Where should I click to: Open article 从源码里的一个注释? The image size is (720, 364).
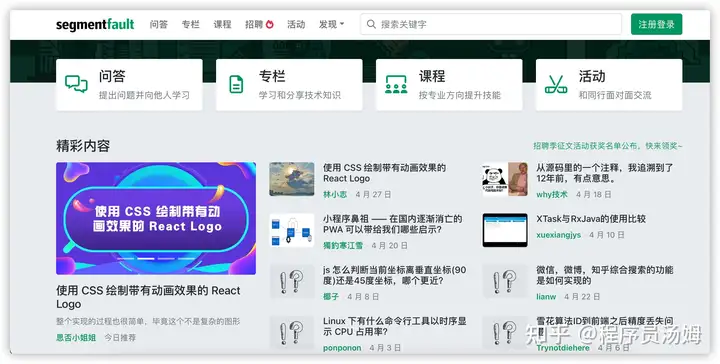(x=605, y=173)
